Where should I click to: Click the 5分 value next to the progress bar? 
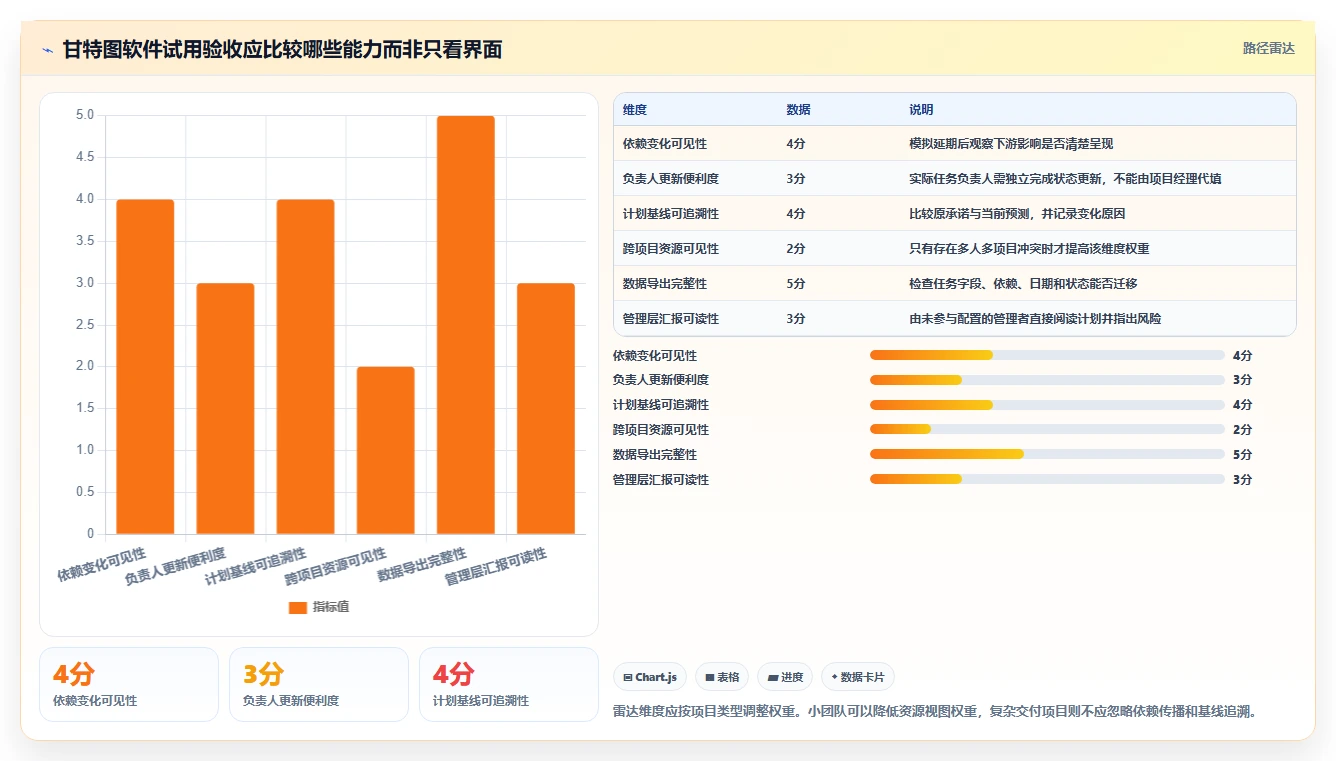pos(1242,454)
